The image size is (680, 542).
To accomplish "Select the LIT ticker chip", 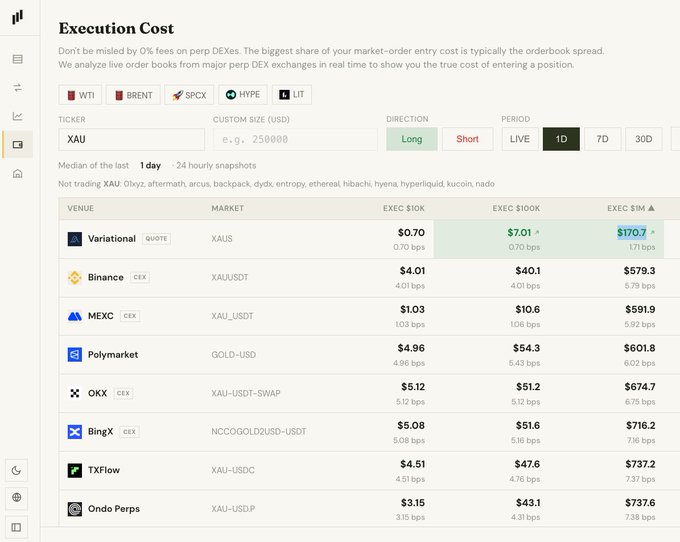I will [292, 95].
